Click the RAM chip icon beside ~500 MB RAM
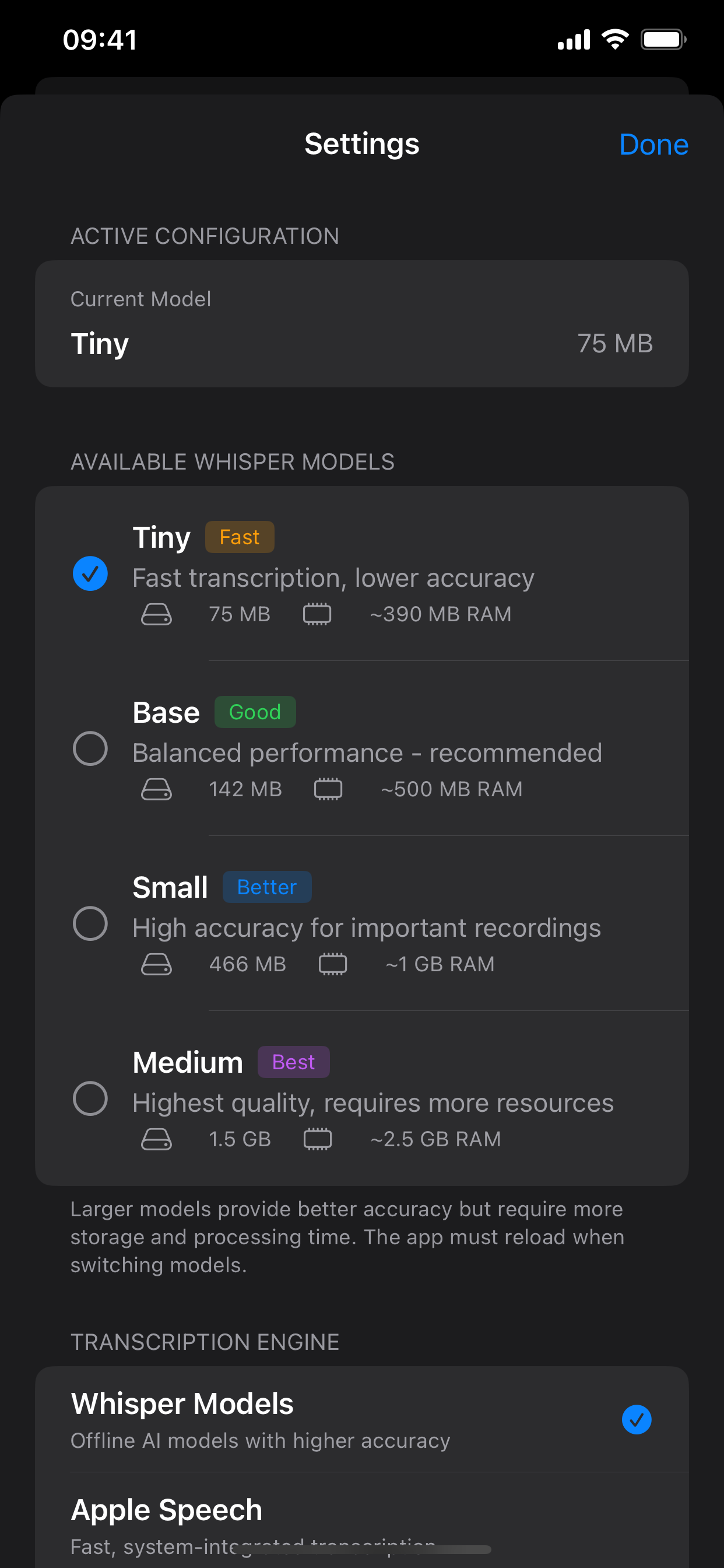 [x=328, y=789]
